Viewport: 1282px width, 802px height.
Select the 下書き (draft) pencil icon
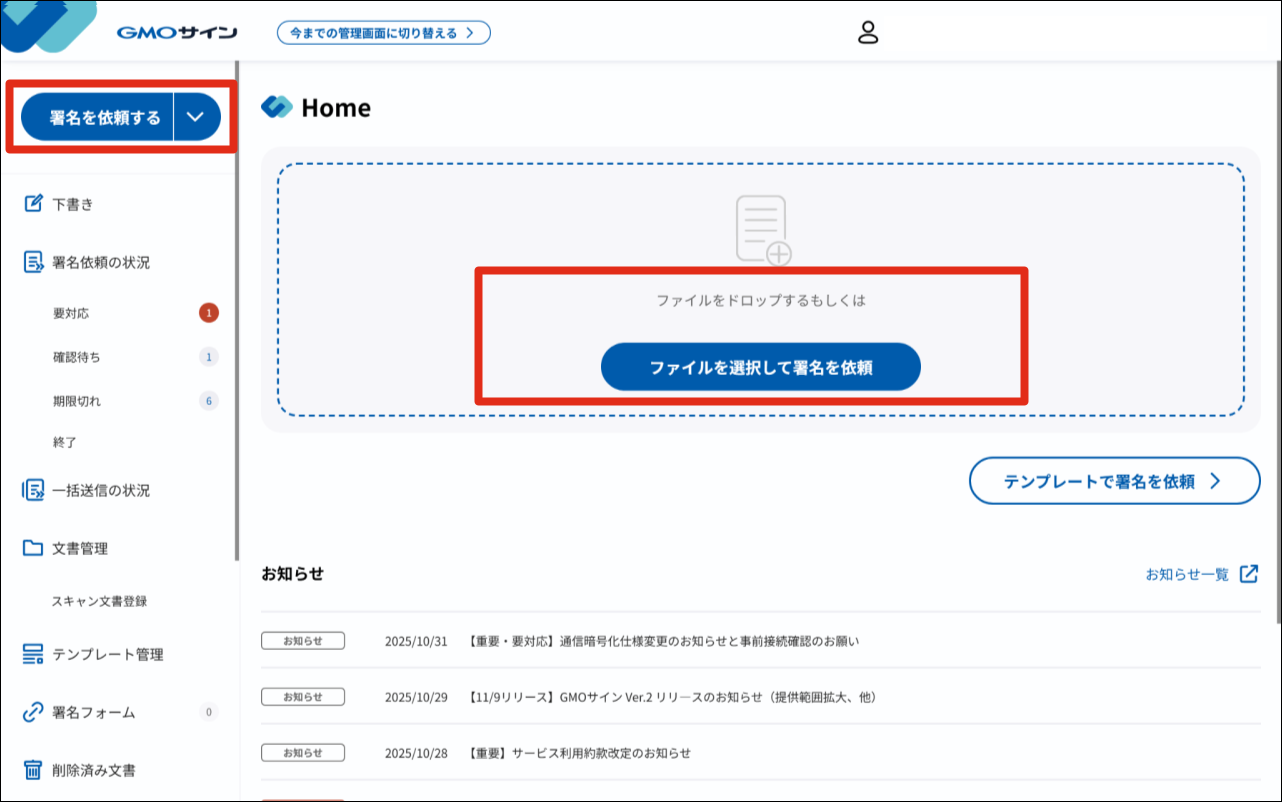coord(31,203)
